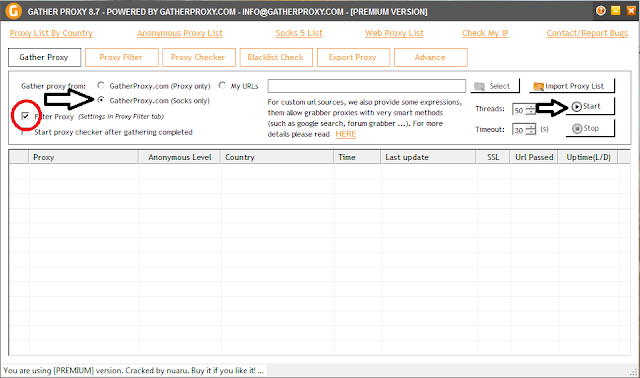
Task: Click the Timeout value field showing 30
Action: [x=519, y=129]
